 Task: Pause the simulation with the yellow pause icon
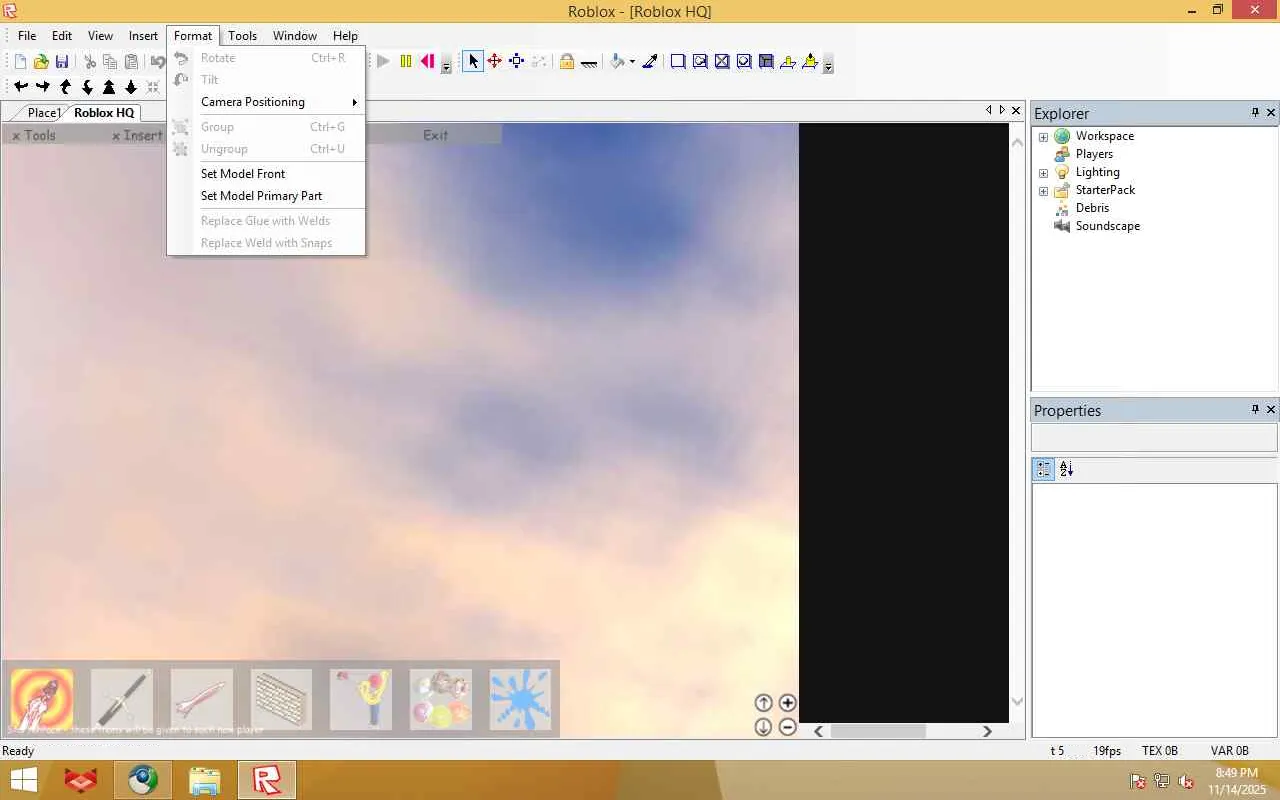pyautogui.click(x=405, y=61)
